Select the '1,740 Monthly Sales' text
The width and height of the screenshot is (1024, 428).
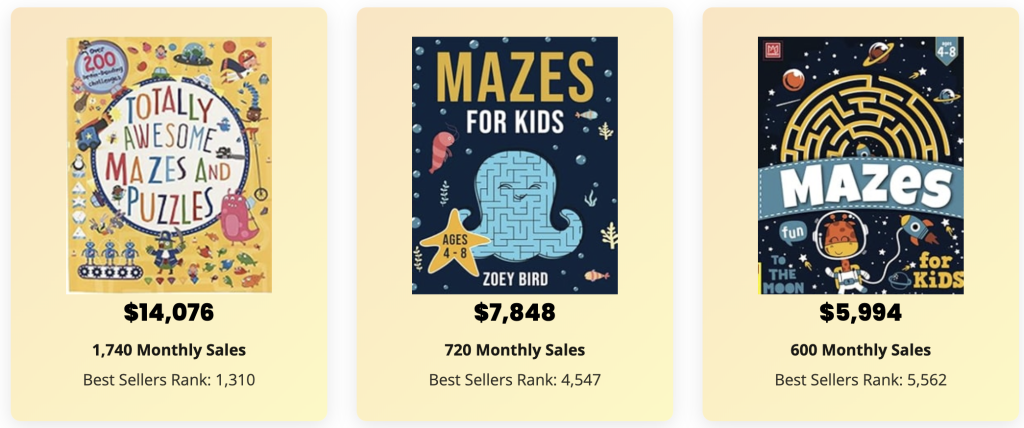point(169,350)
